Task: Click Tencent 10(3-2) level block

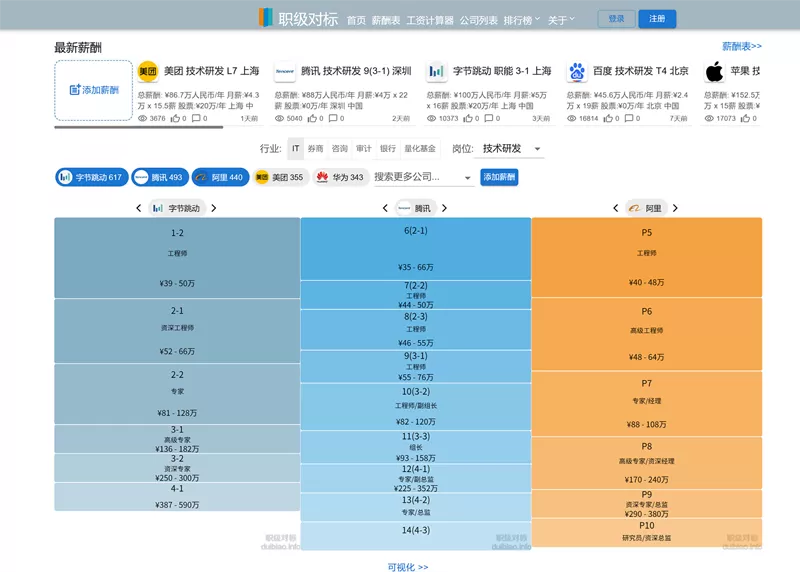Action: pyautogui.click(x=416, y=407)
